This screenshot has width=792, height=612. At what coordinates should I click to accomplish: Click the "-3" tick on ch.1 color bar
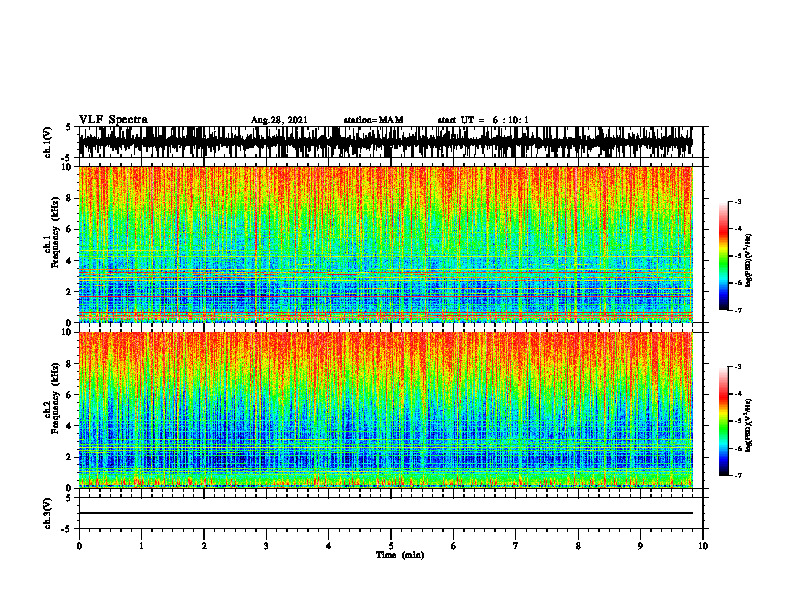tap(738, 202)
